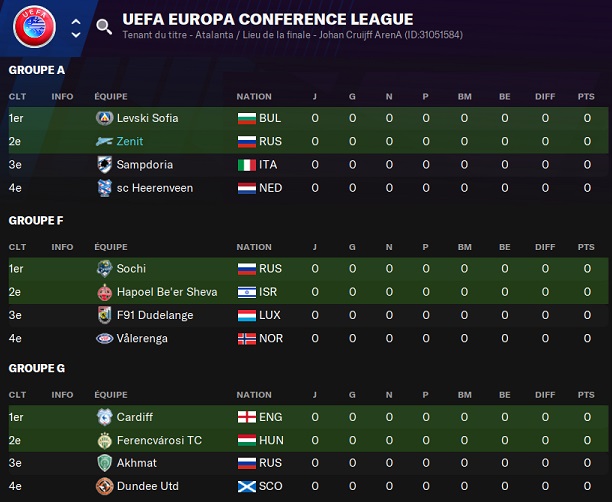The height and width of the screenshot is (502, 612).
Task: Sort Groupe F by DIFF column header
Action: click(545, 247)
